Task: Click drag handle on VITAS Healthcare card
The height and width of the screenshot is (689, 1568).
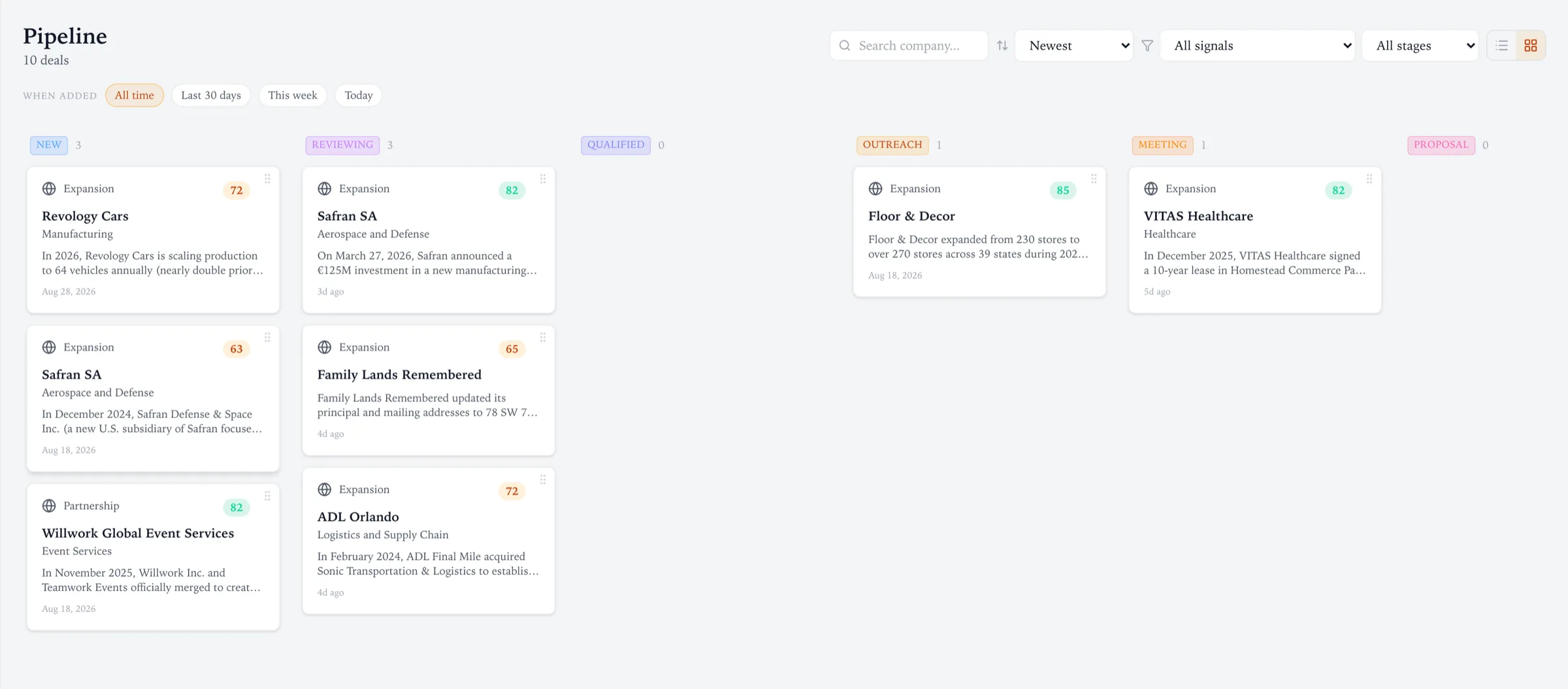Action: click(1369, 179)
